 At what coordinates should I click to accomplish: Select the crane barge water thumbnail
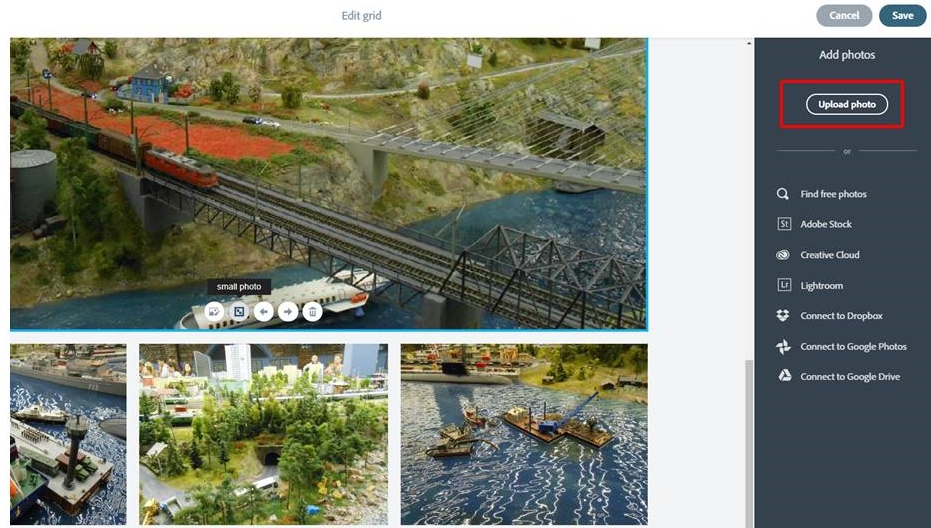pyautogui.click(x=524, y=434)
